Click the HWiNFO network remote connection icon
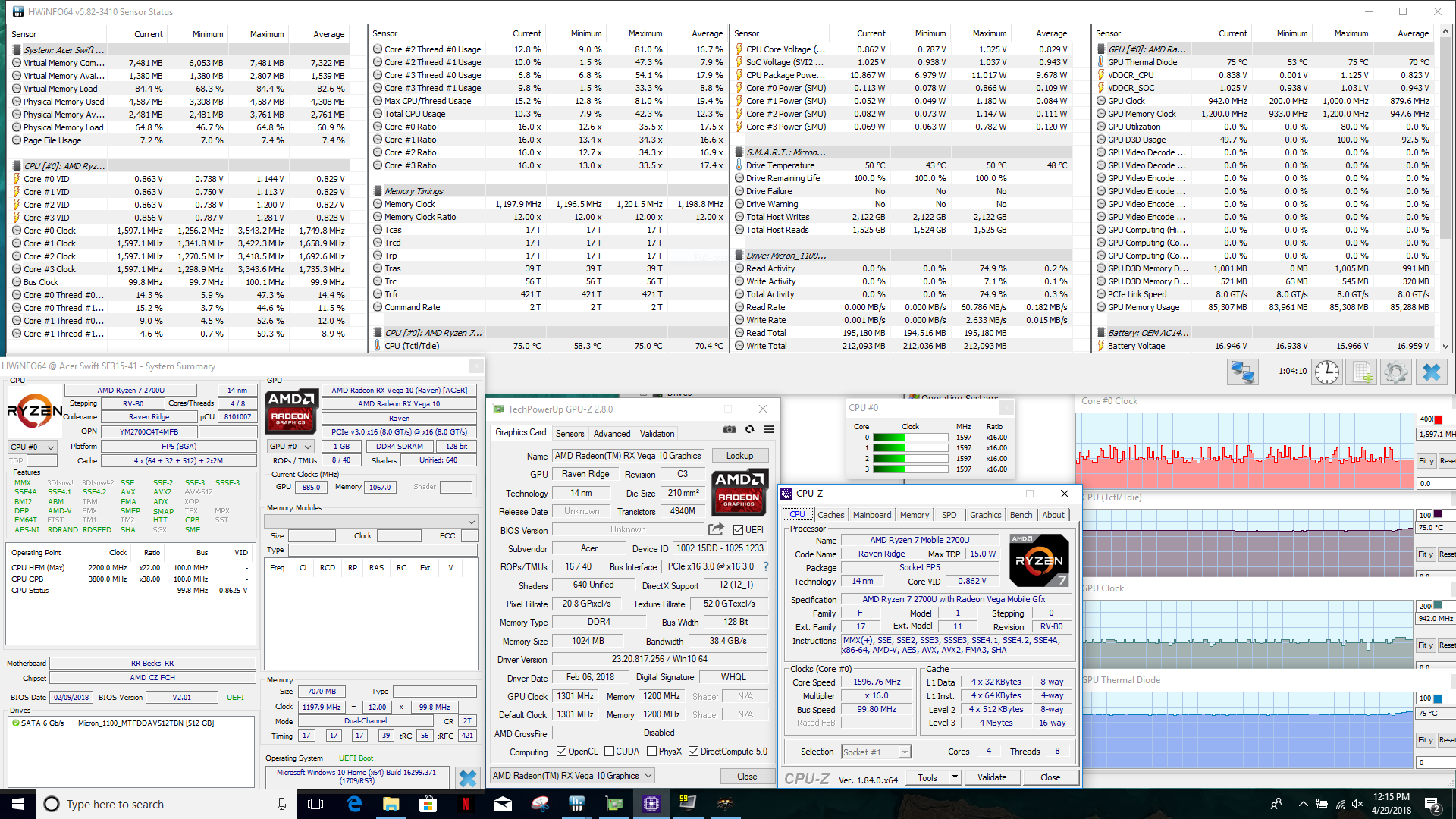 click(1242, 372)
